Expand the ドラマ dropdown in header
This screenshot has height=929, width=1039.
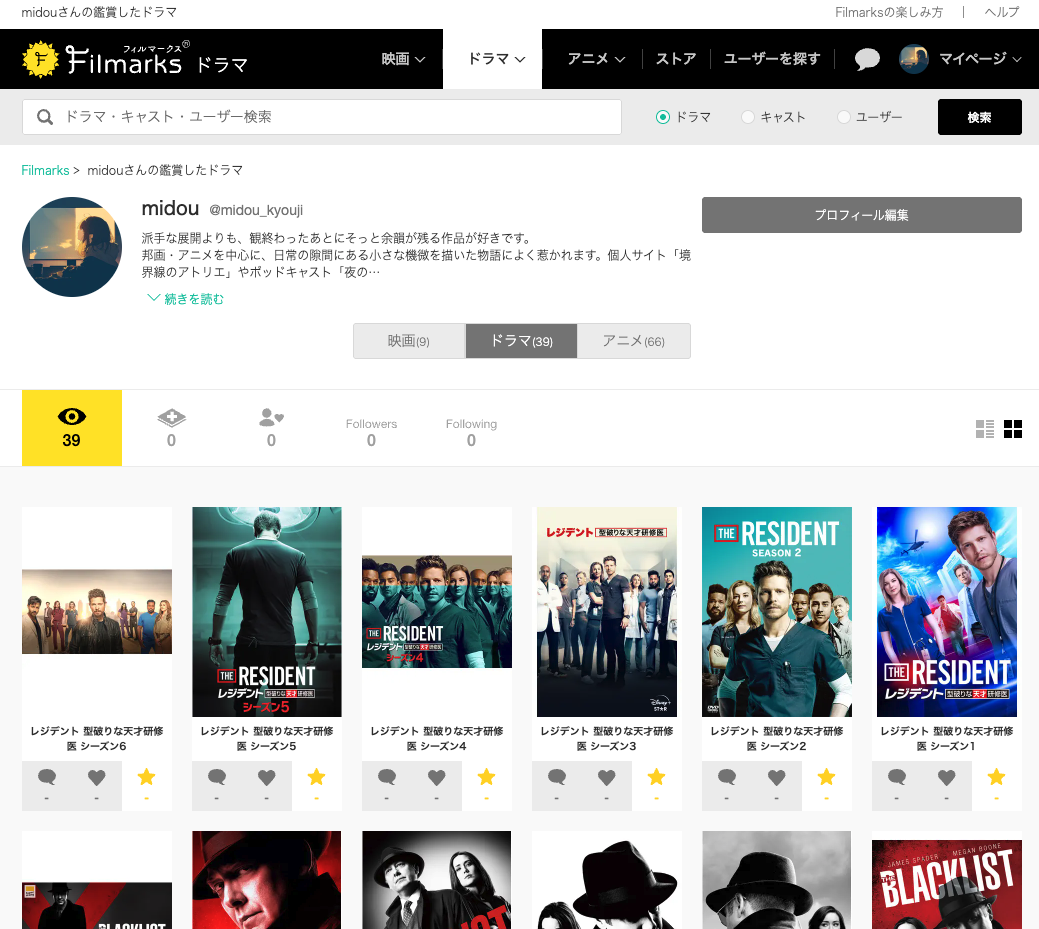tap(496, 59)
